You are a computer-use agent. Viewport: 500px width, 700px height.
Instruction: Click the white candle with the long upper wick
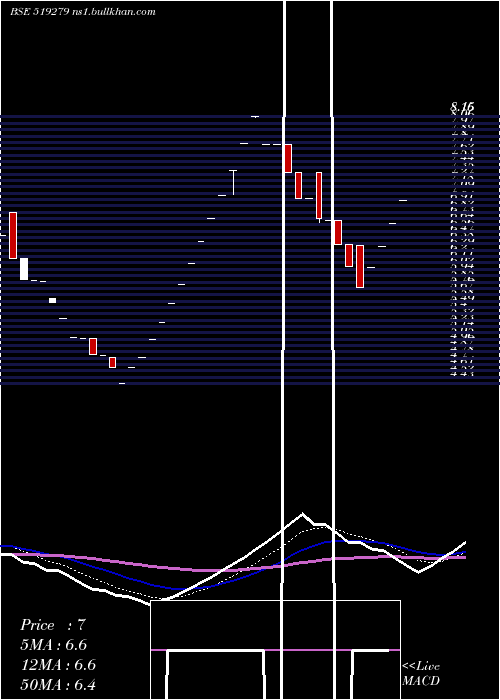233,182
